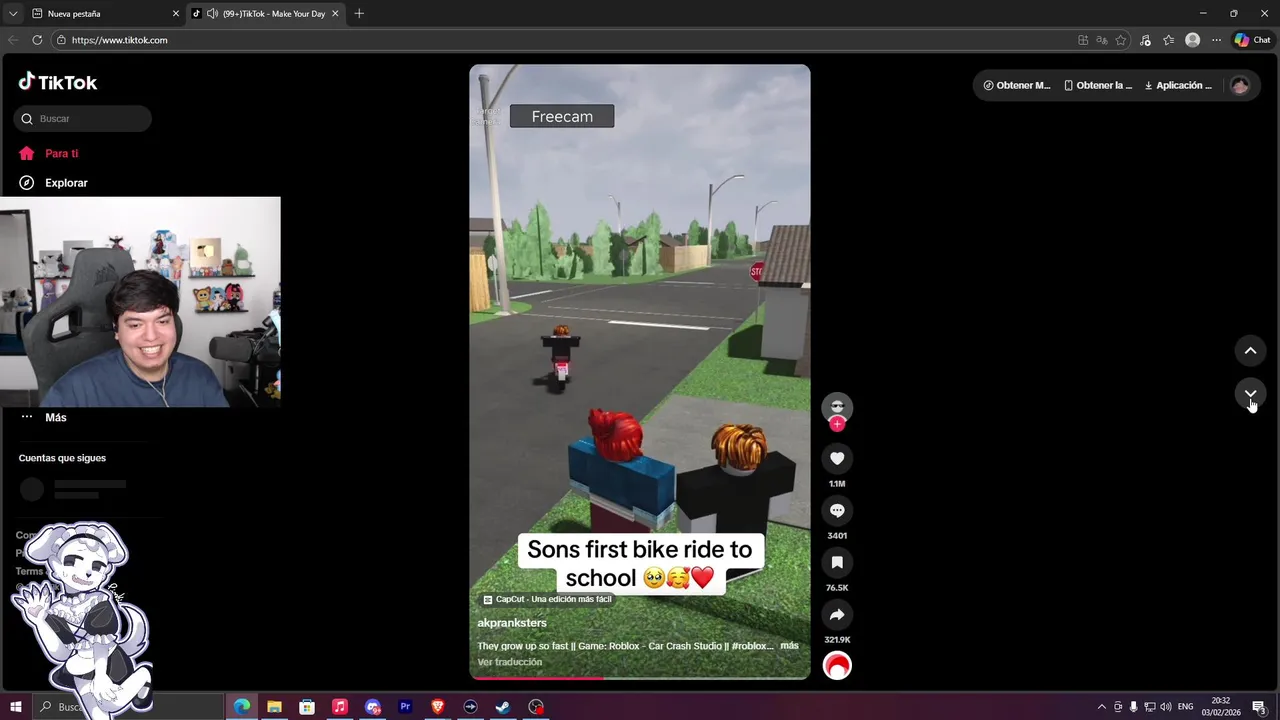The width and height of the screenshot is (1280, 720).
Task: Open the Explorar compass item
Action: click(x=54, y=183)
